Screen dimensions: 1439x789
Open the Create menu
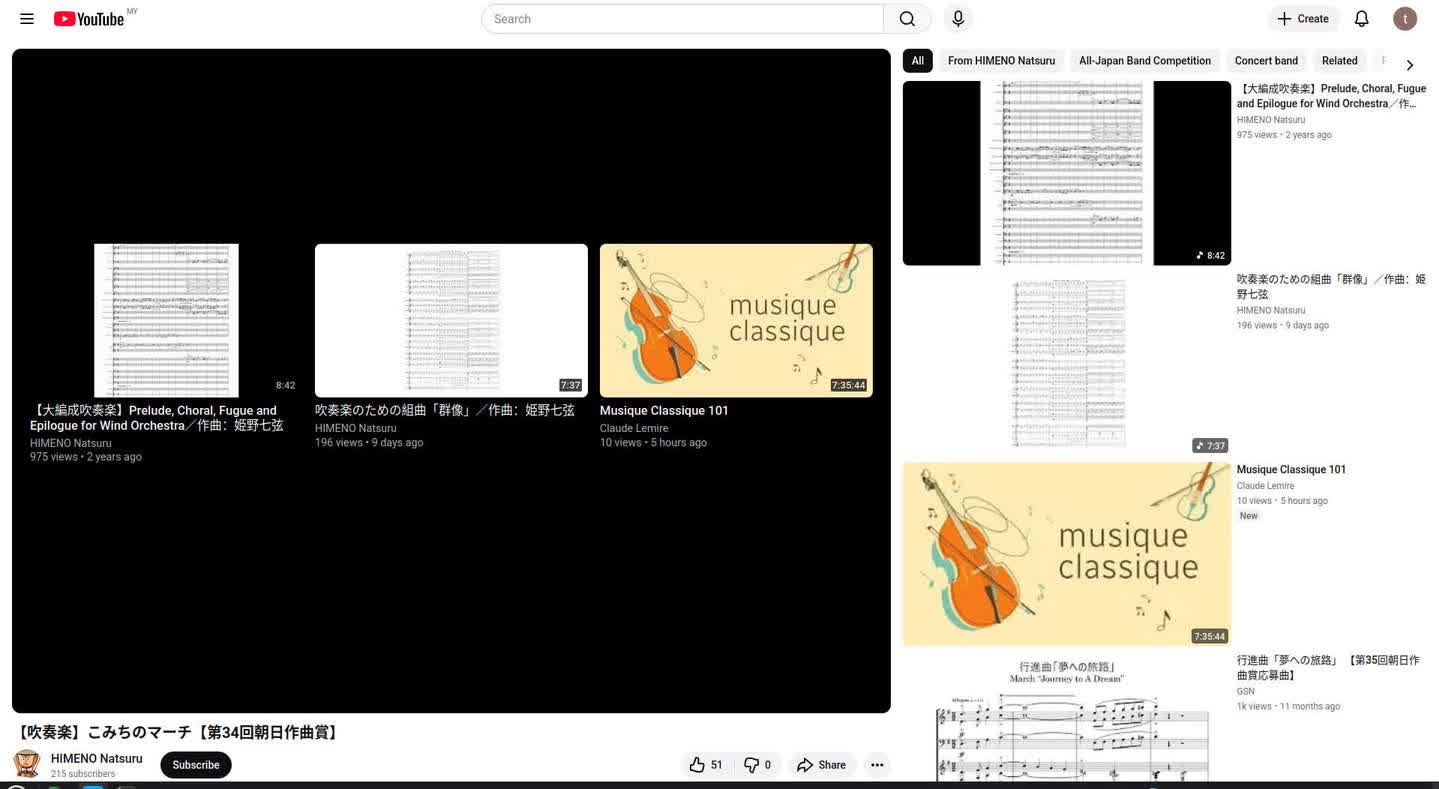point(1303,19)
